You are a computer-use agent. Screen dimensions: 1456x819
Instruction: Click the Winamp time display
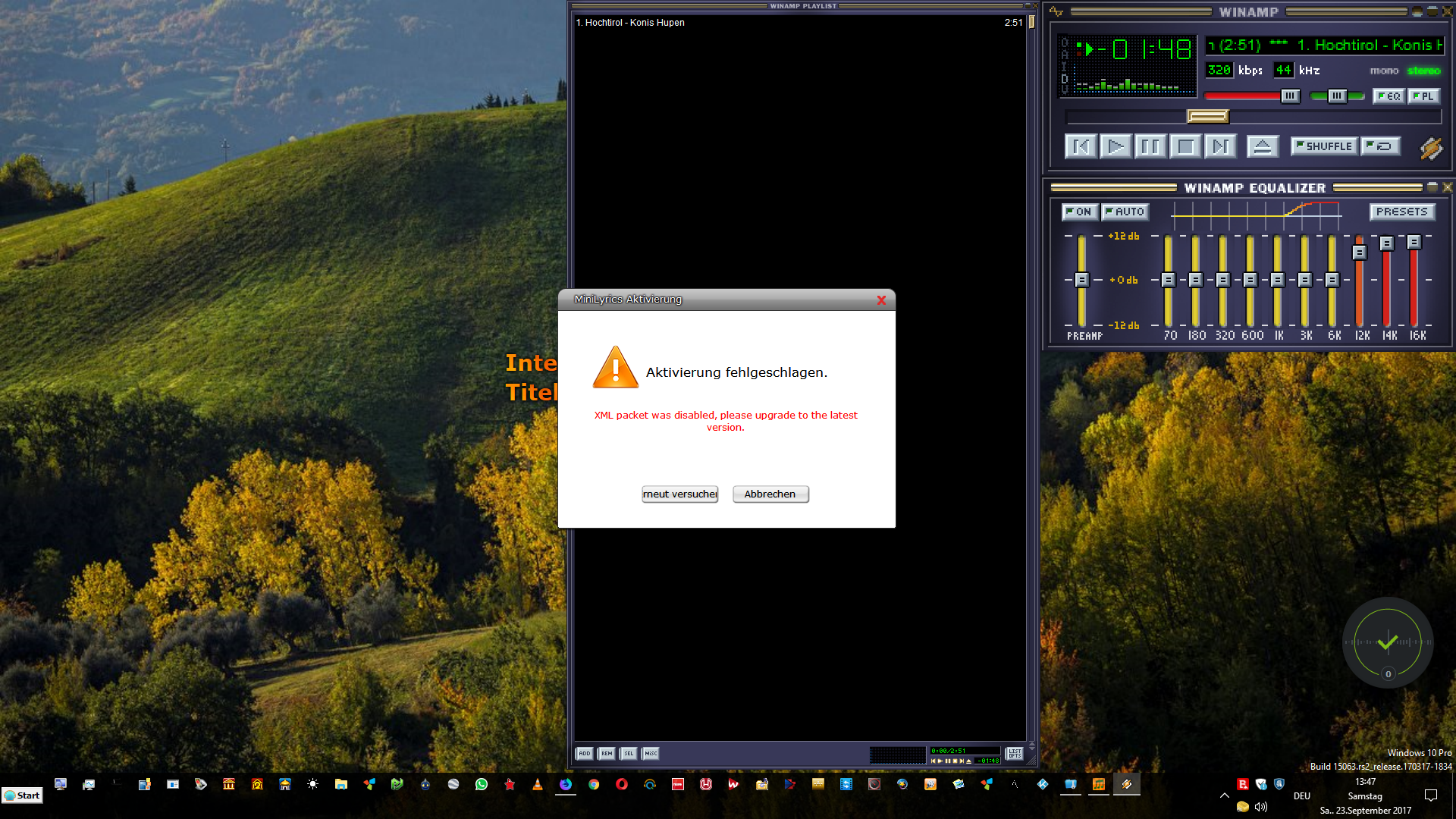pyautogui.click(x=1145, y=50)
